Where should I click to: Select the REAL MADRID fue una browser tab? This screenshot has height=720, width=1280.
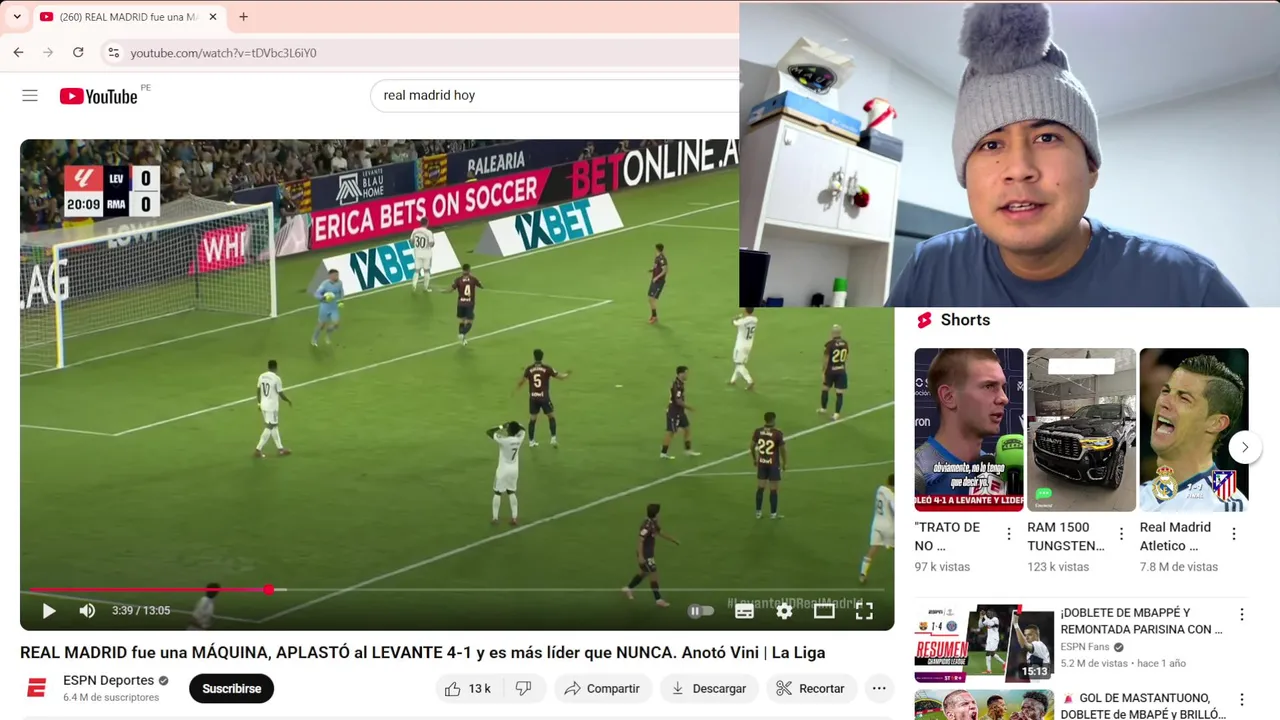[x=128, y=17]
